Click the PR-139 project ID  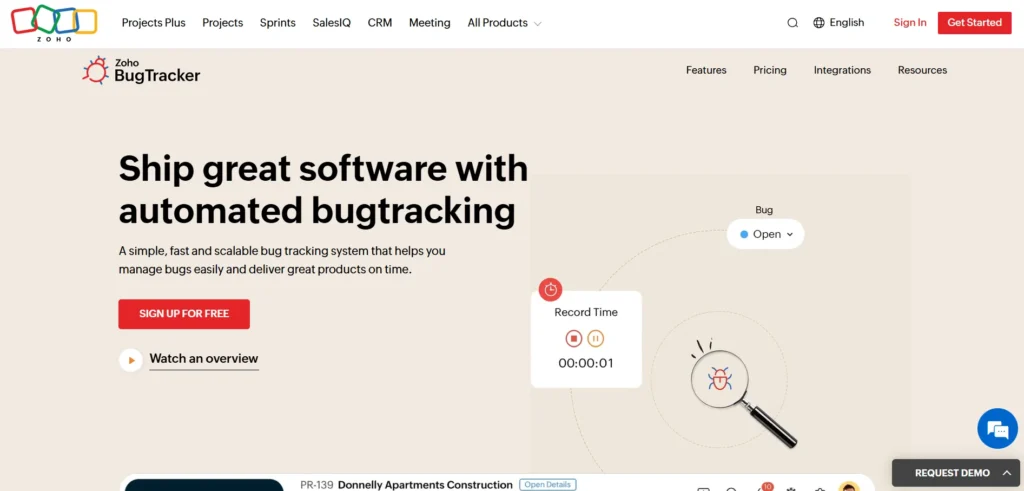click(317, 485)
